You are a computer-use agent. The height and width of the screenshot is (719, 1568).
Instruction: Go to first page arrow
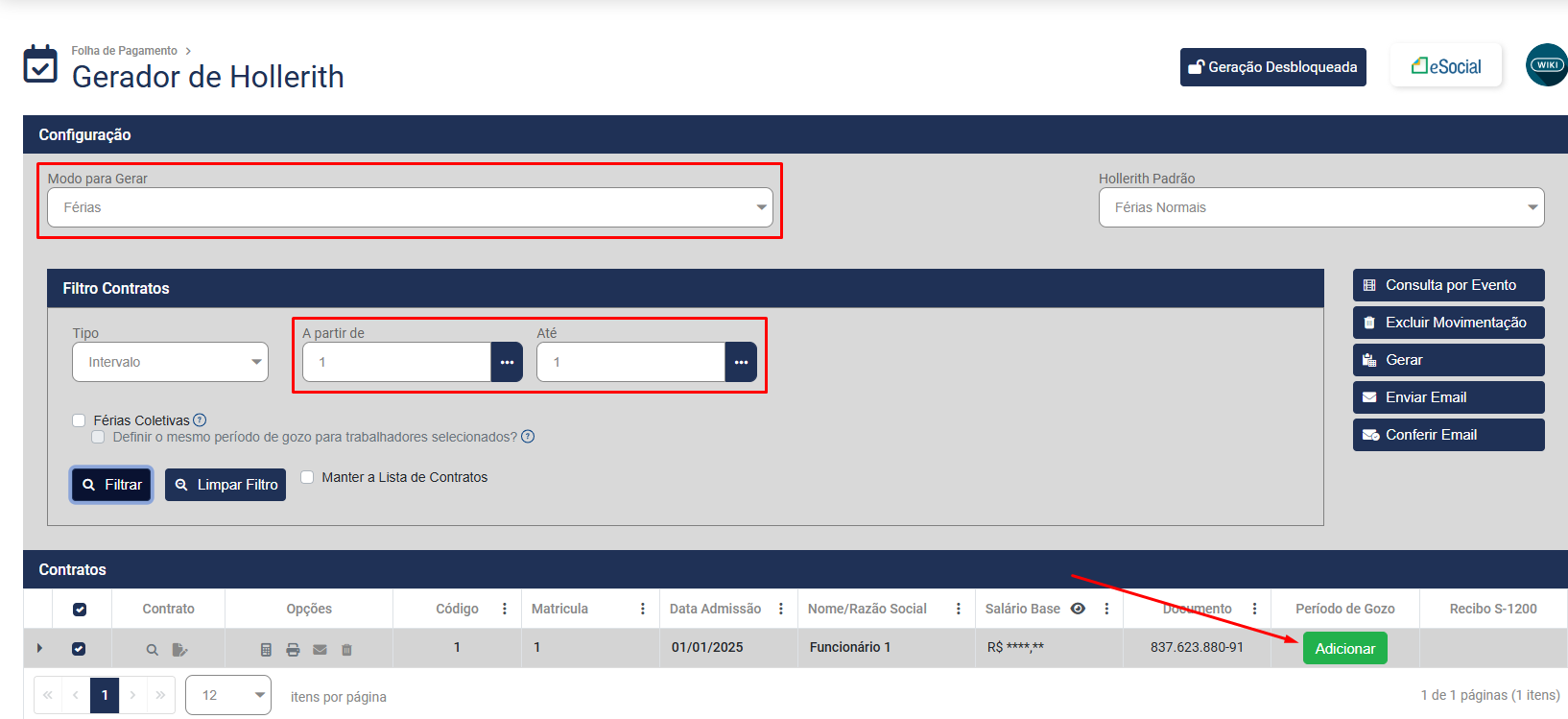pos(48,695)
